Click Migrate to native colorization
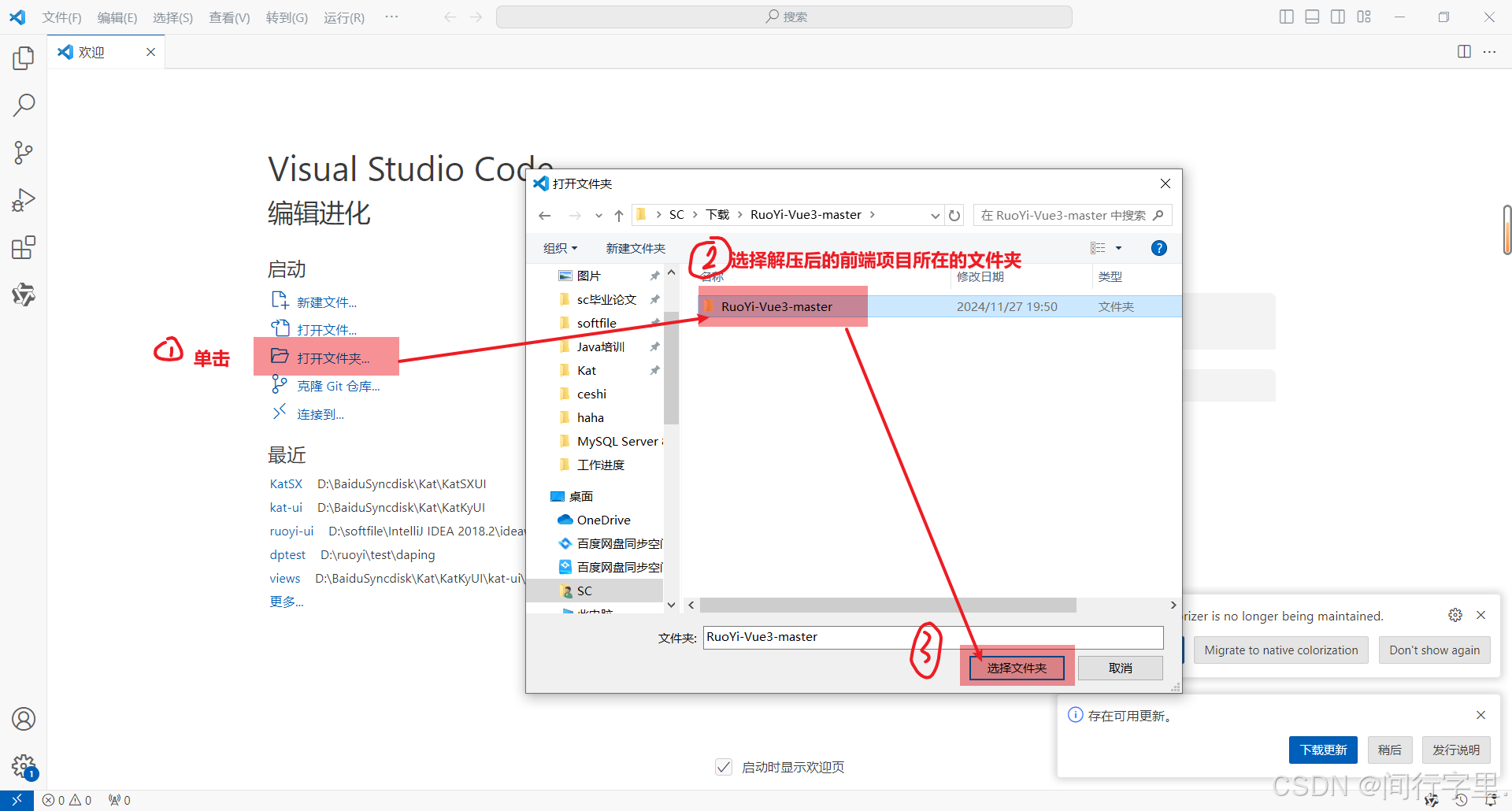 (x=1281, y=650)
